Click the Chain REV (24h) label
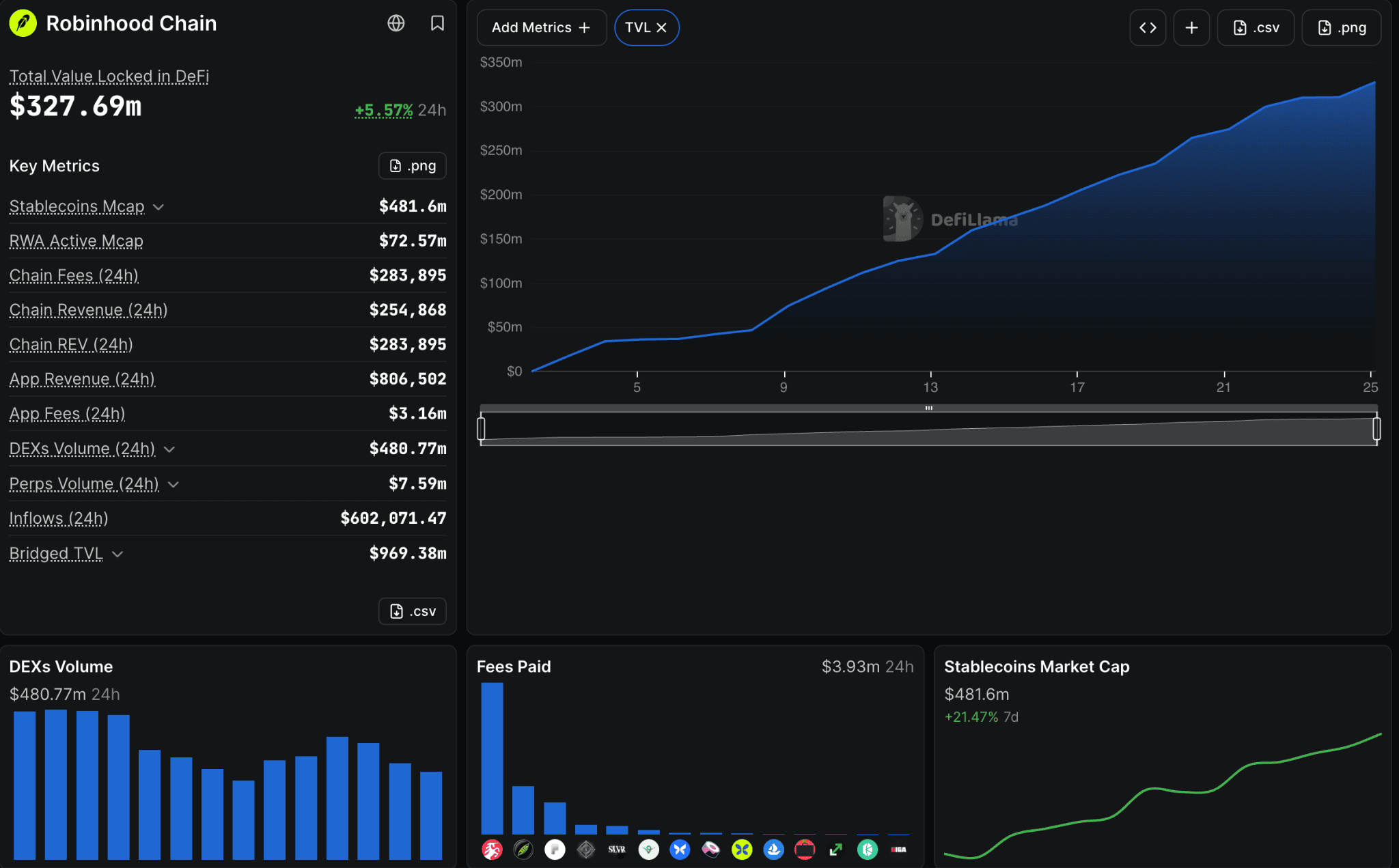This screenshot has width=1399, height=868. point(71,344)
